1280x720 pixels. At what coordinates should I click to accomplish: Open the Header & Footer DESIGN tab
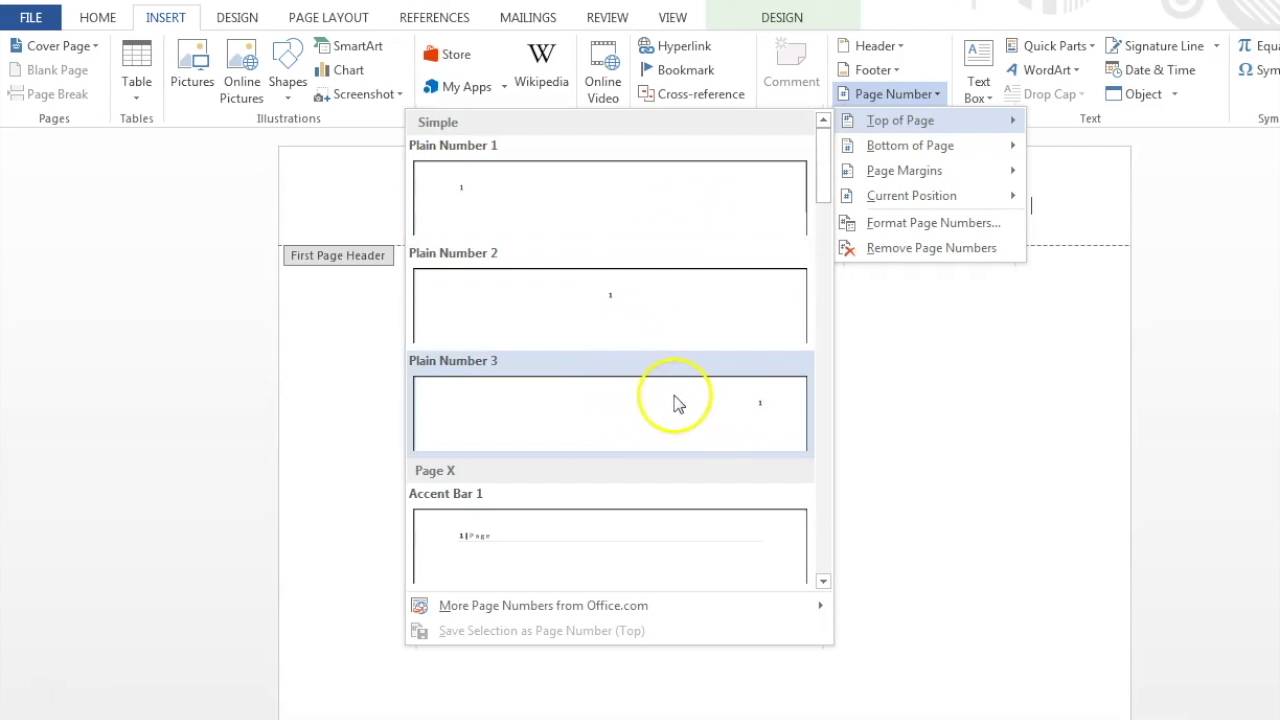[782, 17]
